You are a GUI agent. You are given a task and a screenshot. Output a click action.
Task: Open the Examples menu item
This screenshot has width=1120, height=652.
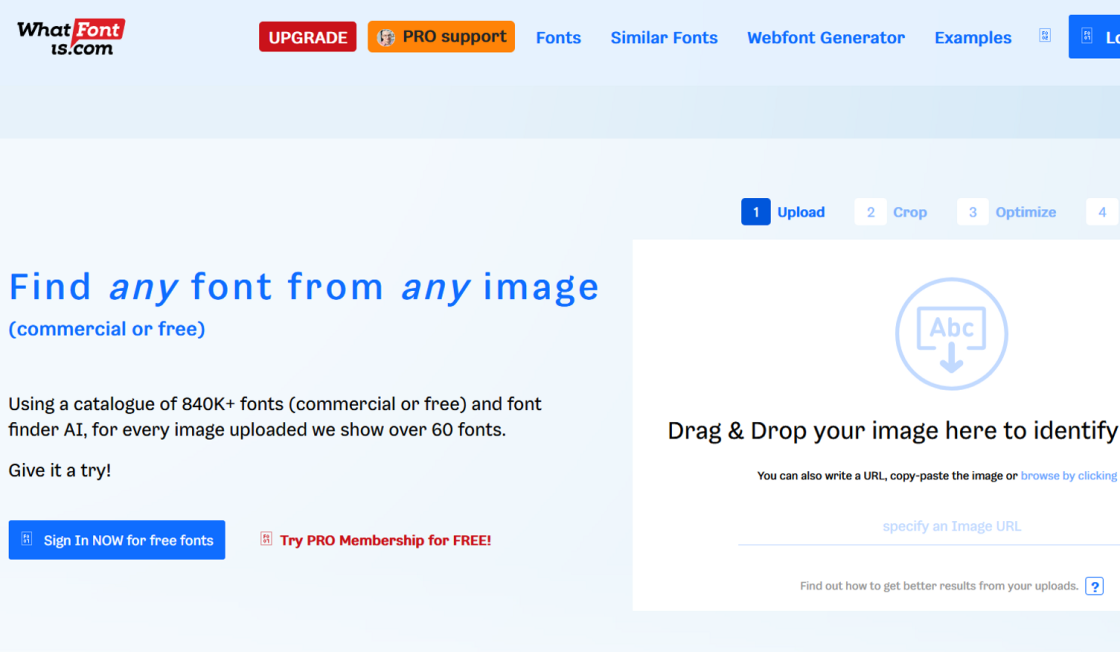tap(972, 38)
